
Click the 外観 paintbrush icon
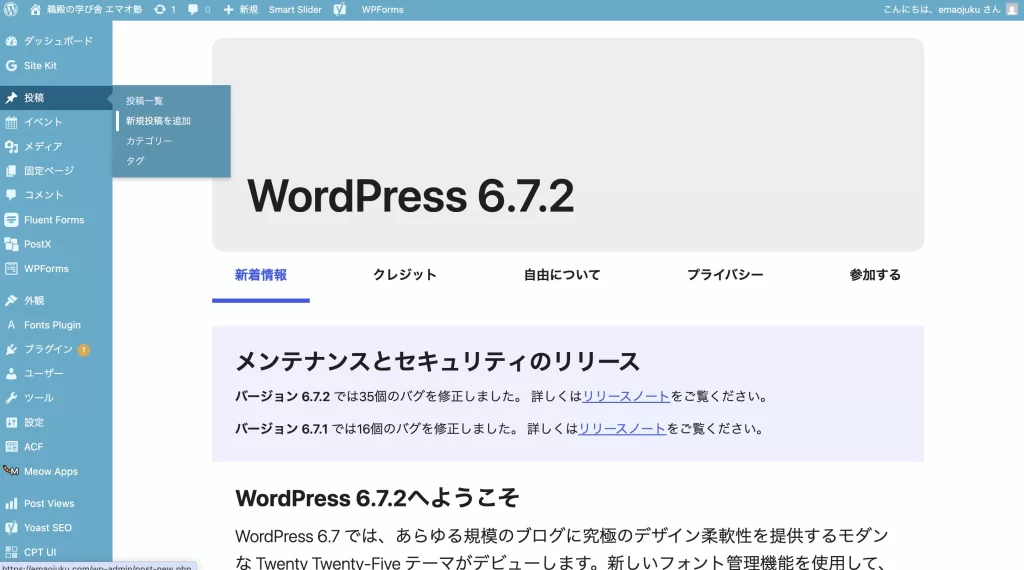point(11,300)
